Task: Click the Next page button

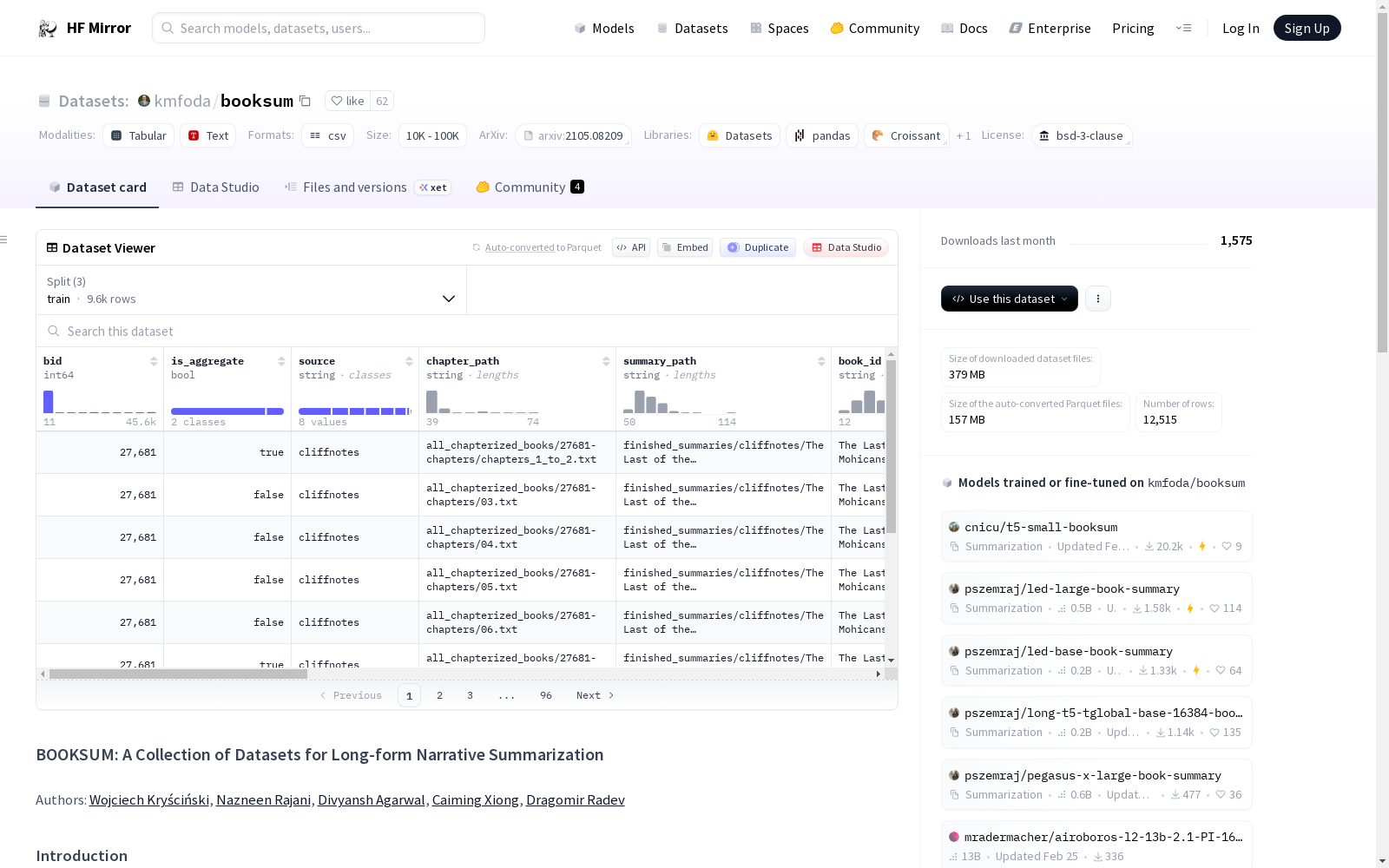Action: point(596,695)
